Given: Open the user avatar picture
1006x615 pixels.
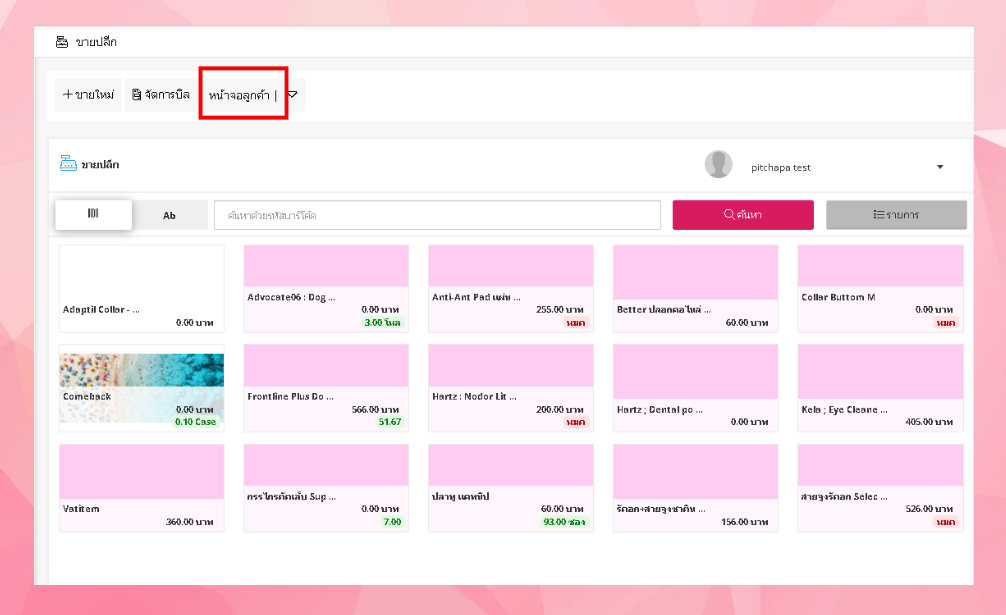Looking at the screenshot, I should [719, 164].
